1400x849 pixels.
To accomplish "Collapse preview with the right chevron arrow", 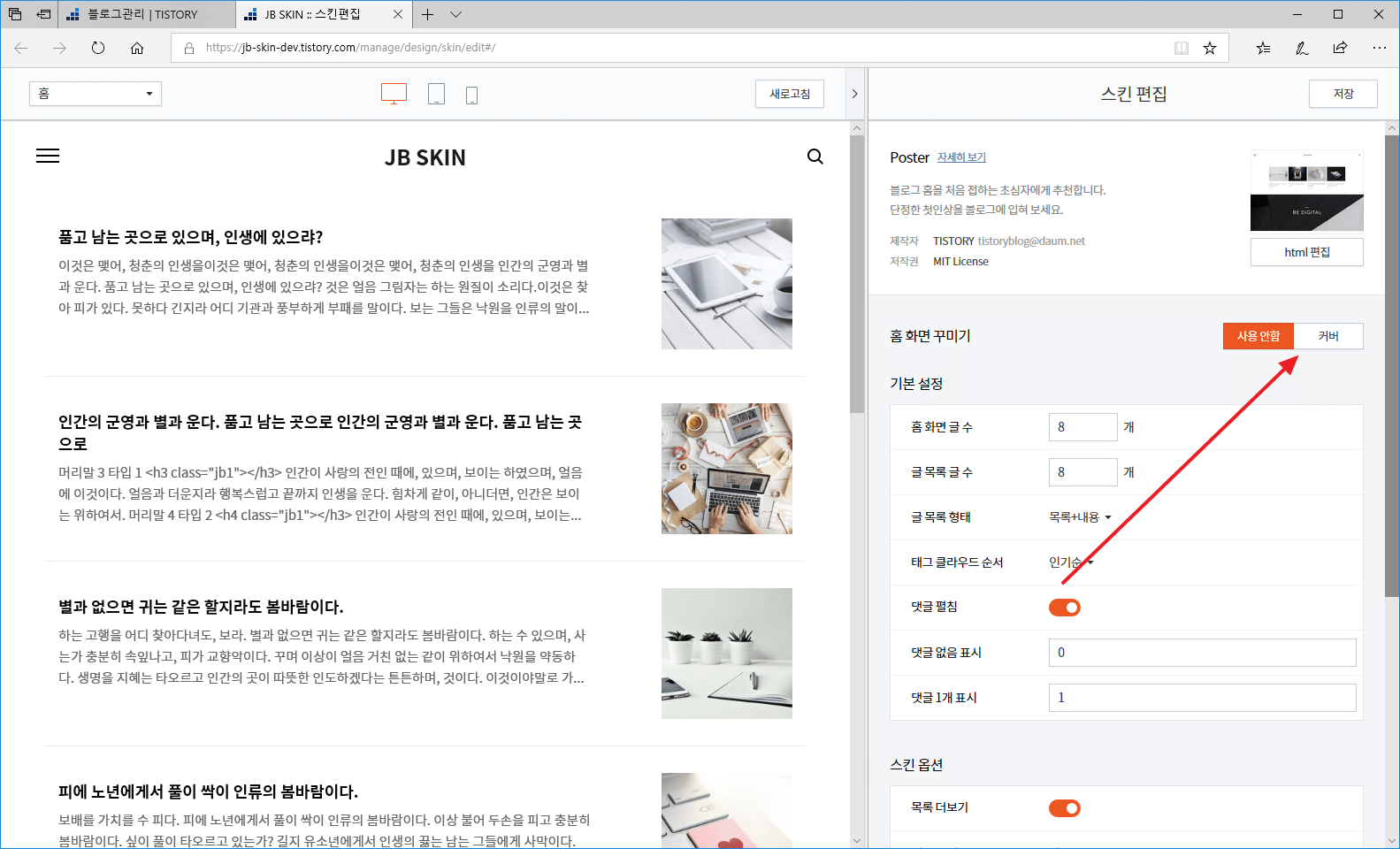I will click(854, 94).
